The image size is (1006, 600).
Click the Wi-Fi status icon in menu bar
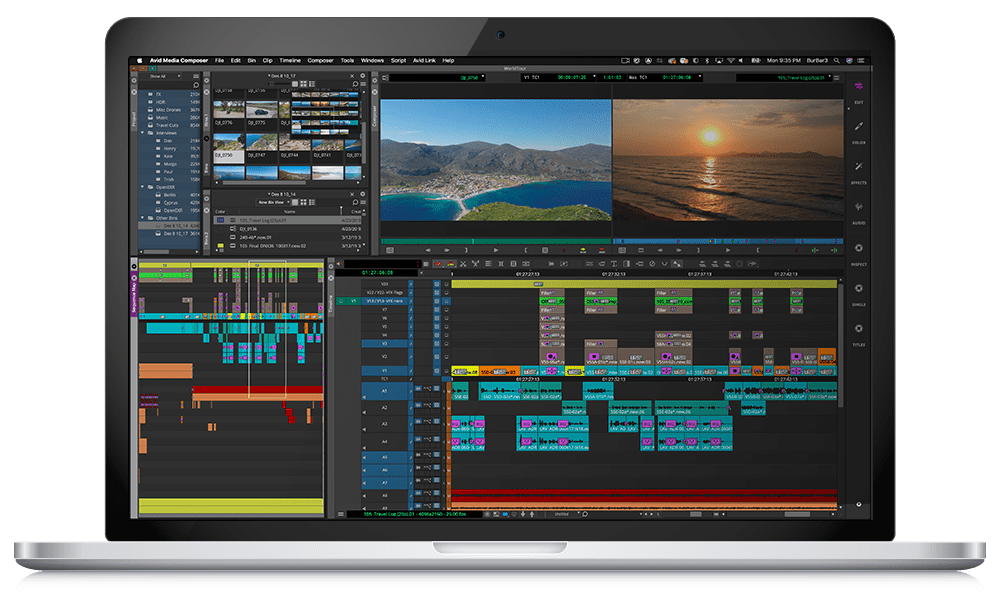(x=730, y=60)
